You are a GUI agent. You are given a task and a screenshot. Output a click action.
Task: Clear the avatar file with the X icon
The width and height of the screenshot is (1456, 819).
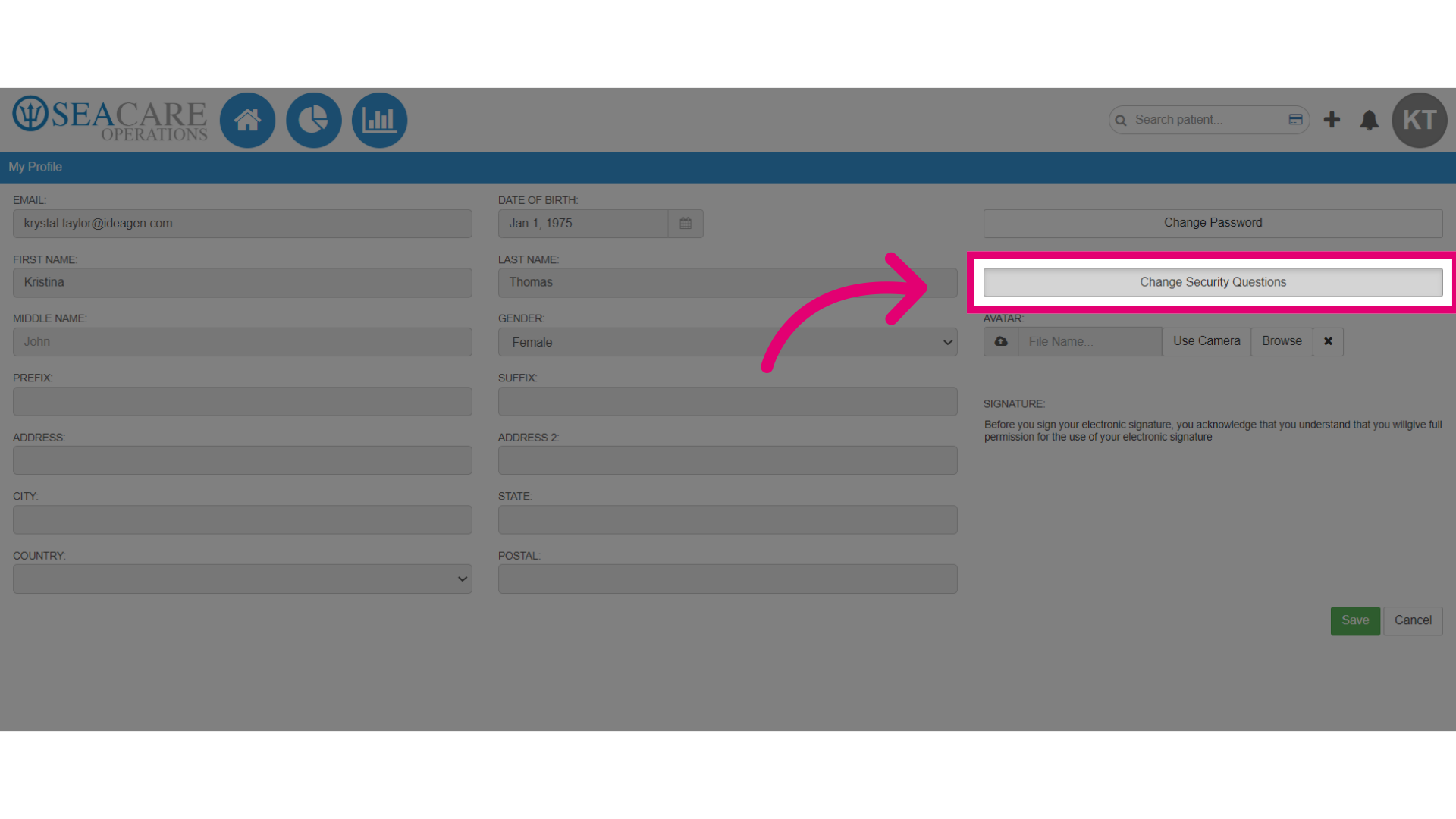(x=1328, y=342)
